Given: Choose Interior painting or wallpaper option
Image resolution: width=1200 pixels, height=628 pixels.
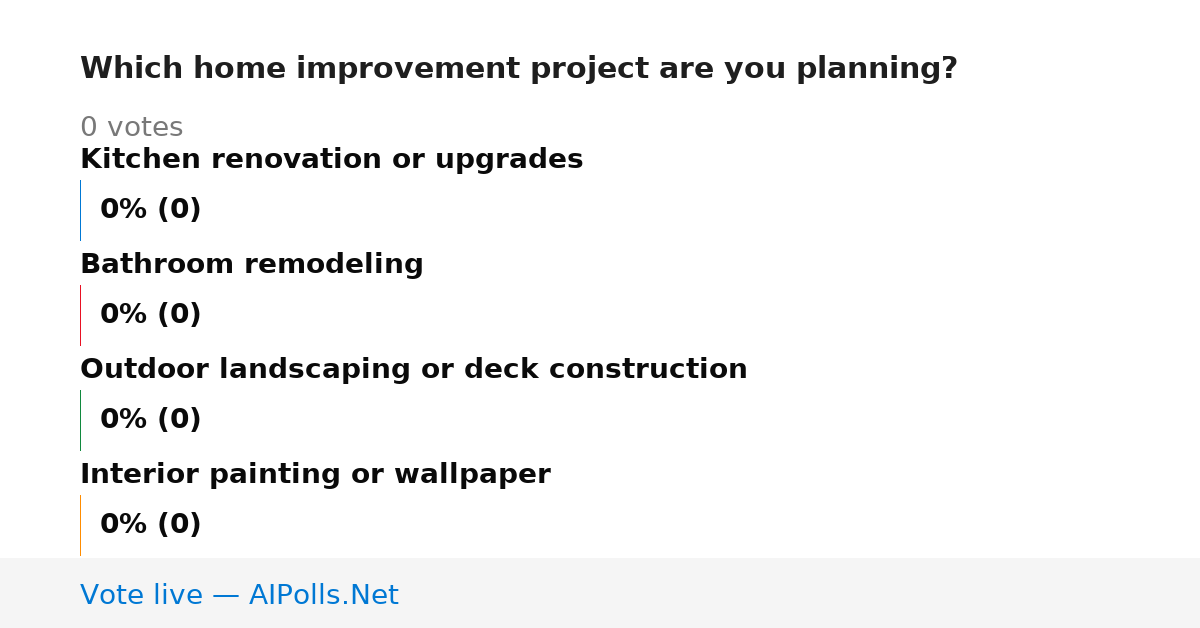Looking at the screenshot, I should pyautogui.click(x=315, y=475).
